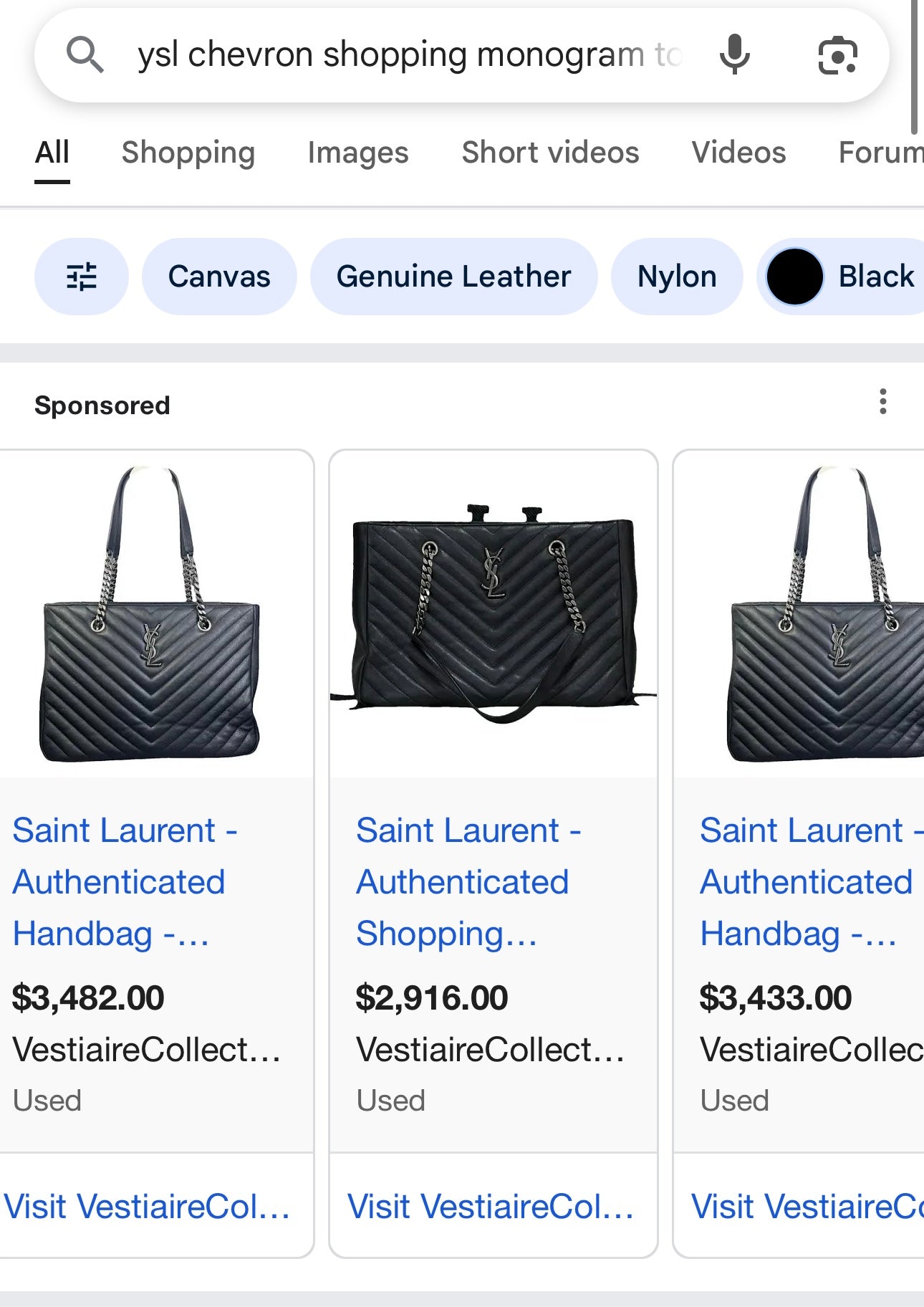
Task: Open additional options for the Sponsored section
Action: coord(882,403)
